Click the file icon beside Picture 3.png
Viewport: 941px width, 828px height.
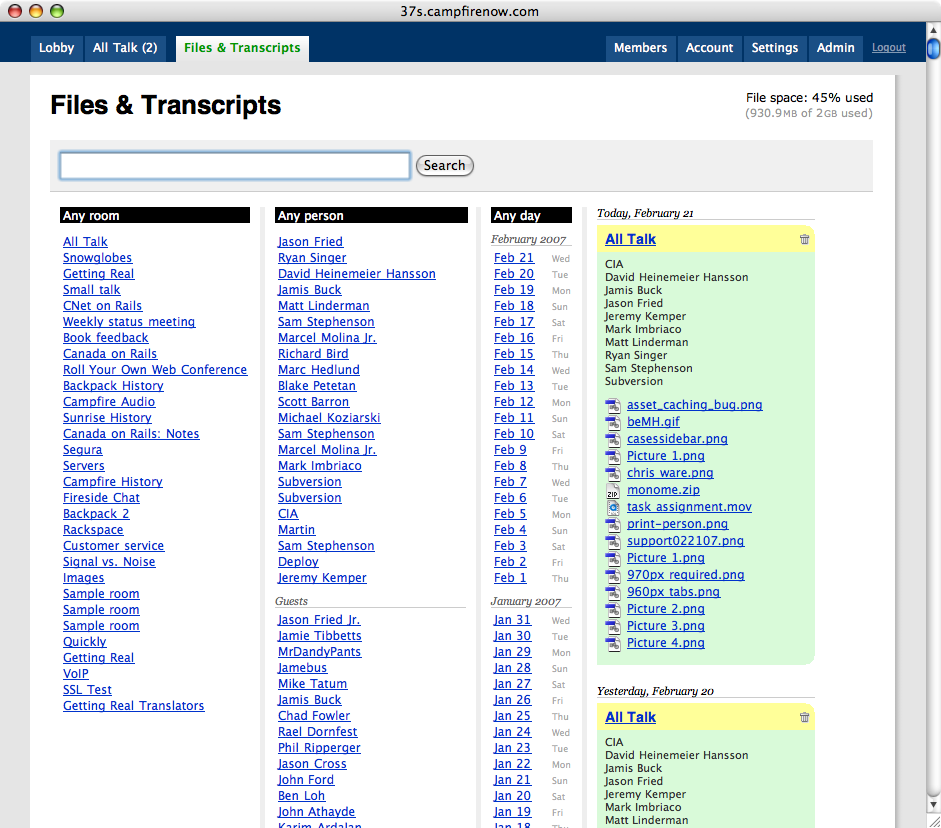pyautogui.click(x=613, y=626)
